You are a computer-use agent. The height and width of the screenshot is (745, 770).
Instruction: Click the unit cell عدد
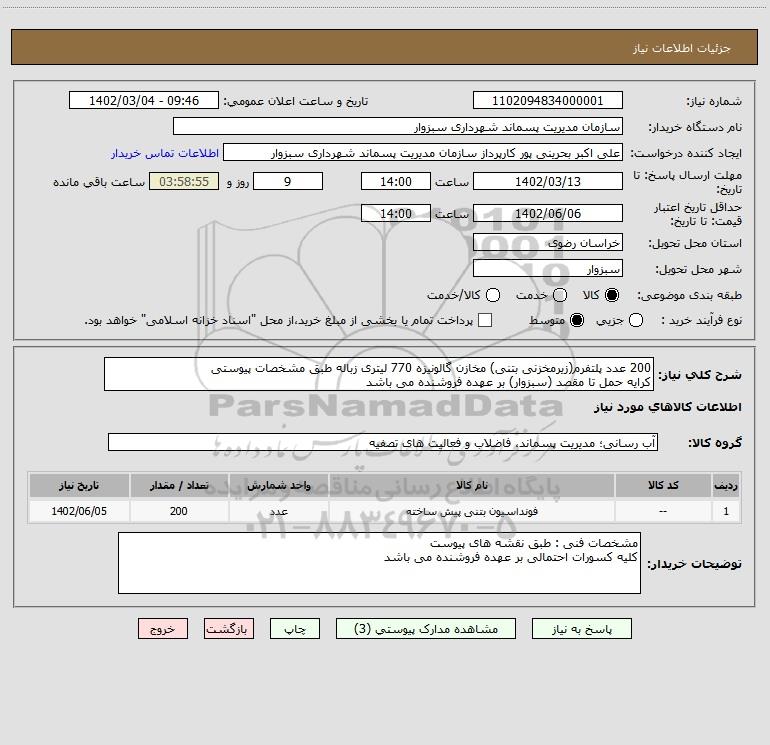point(278,511)
